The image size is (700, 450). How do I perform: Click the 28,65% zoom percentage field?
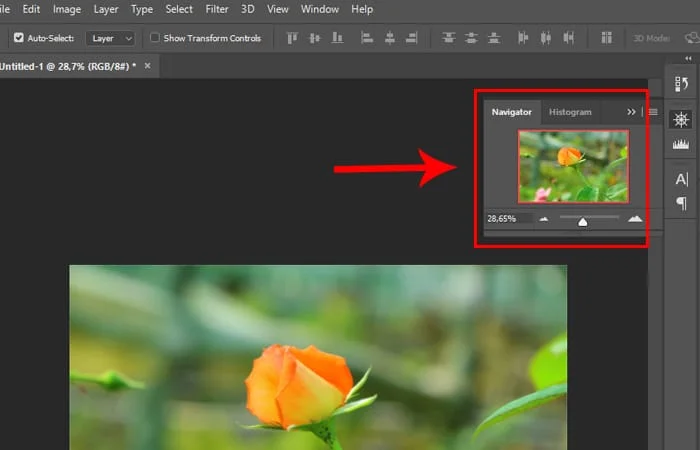coord(508,219)
